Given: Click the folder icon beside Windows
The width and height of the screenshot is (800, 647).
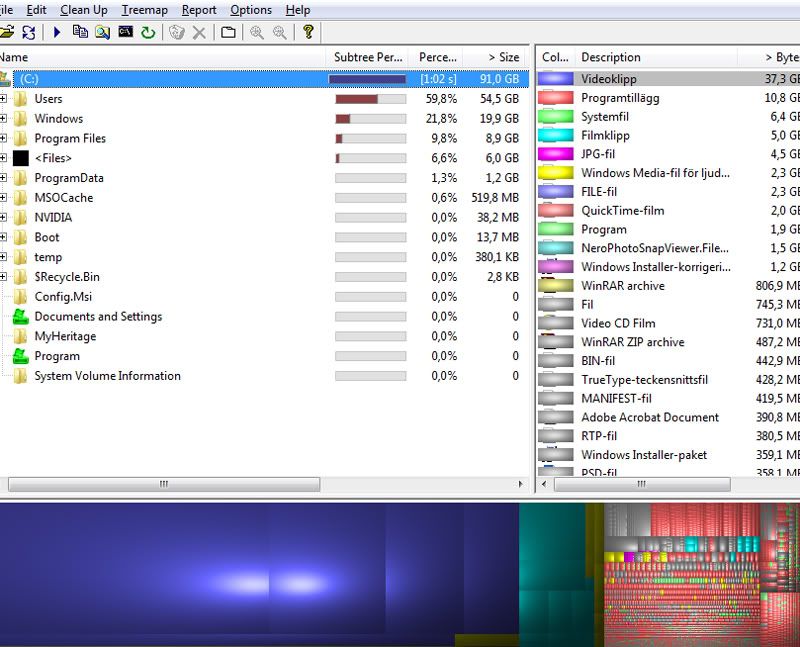Looking at the screenshot, I should click(20, 118).
